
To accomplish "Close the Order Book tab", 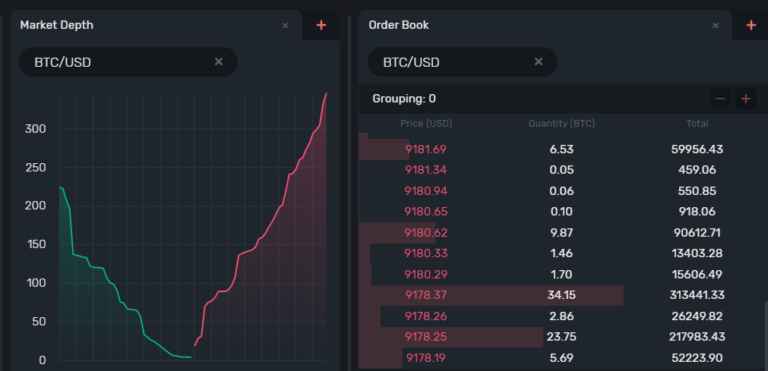I will [716, 25].
